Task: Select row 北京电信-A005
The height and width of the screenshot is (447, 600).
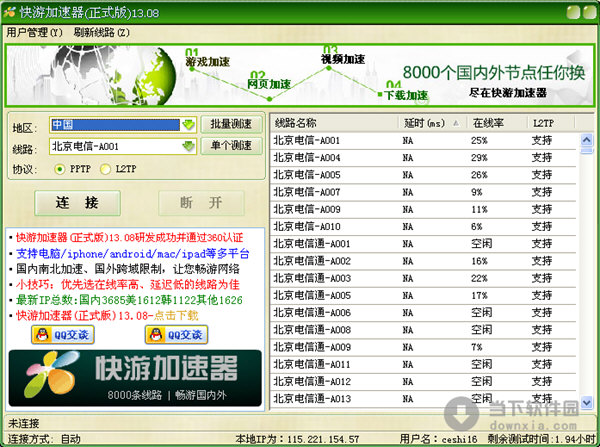Action: tap(423, 175)
